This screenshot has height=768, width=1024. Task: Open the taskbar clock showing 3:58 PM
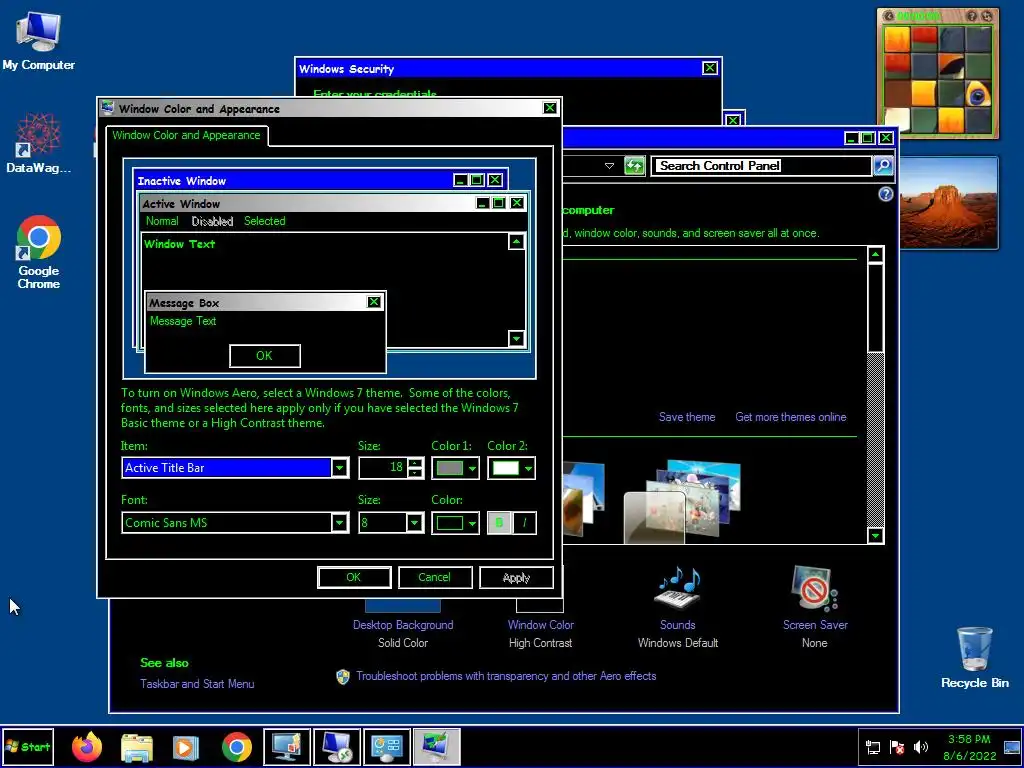[x=969, y=747]
